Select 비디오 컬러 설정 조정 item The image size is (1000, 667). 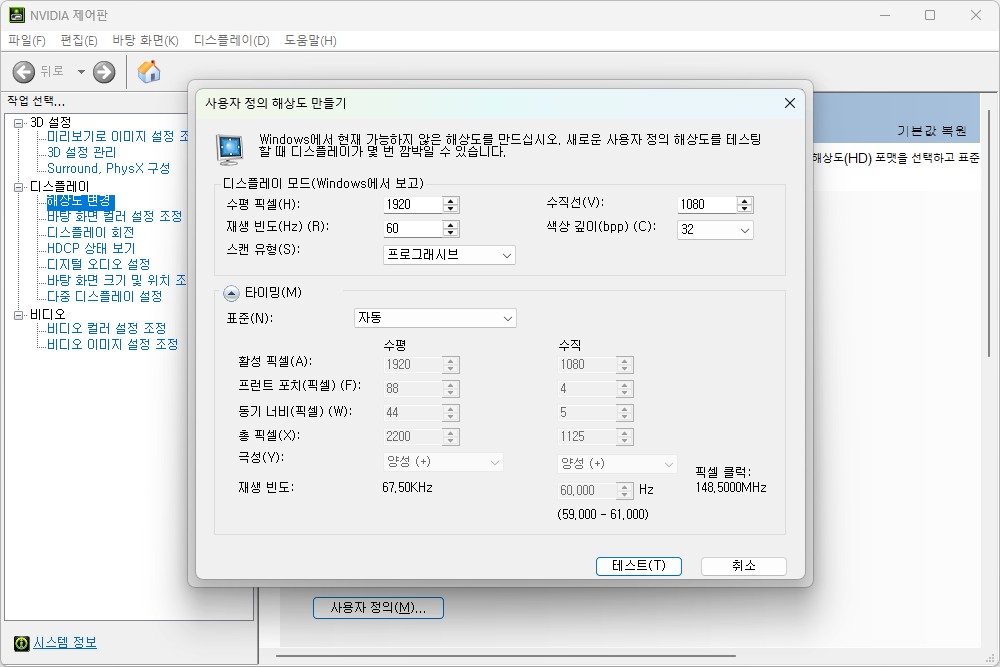pyautogui.click(x=107, y=328)
